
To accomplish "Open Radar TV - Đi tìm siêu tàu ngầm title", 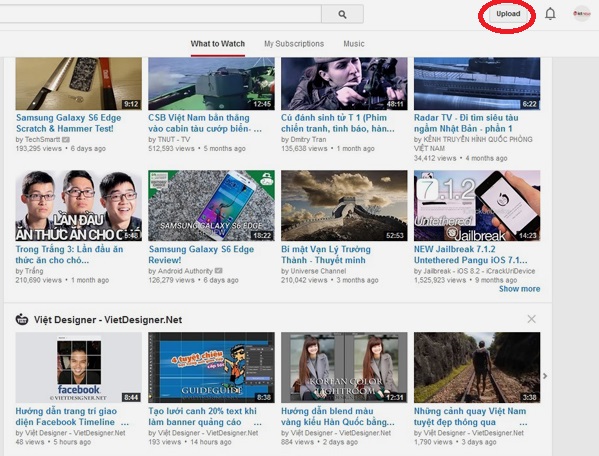I will point(466,123).
